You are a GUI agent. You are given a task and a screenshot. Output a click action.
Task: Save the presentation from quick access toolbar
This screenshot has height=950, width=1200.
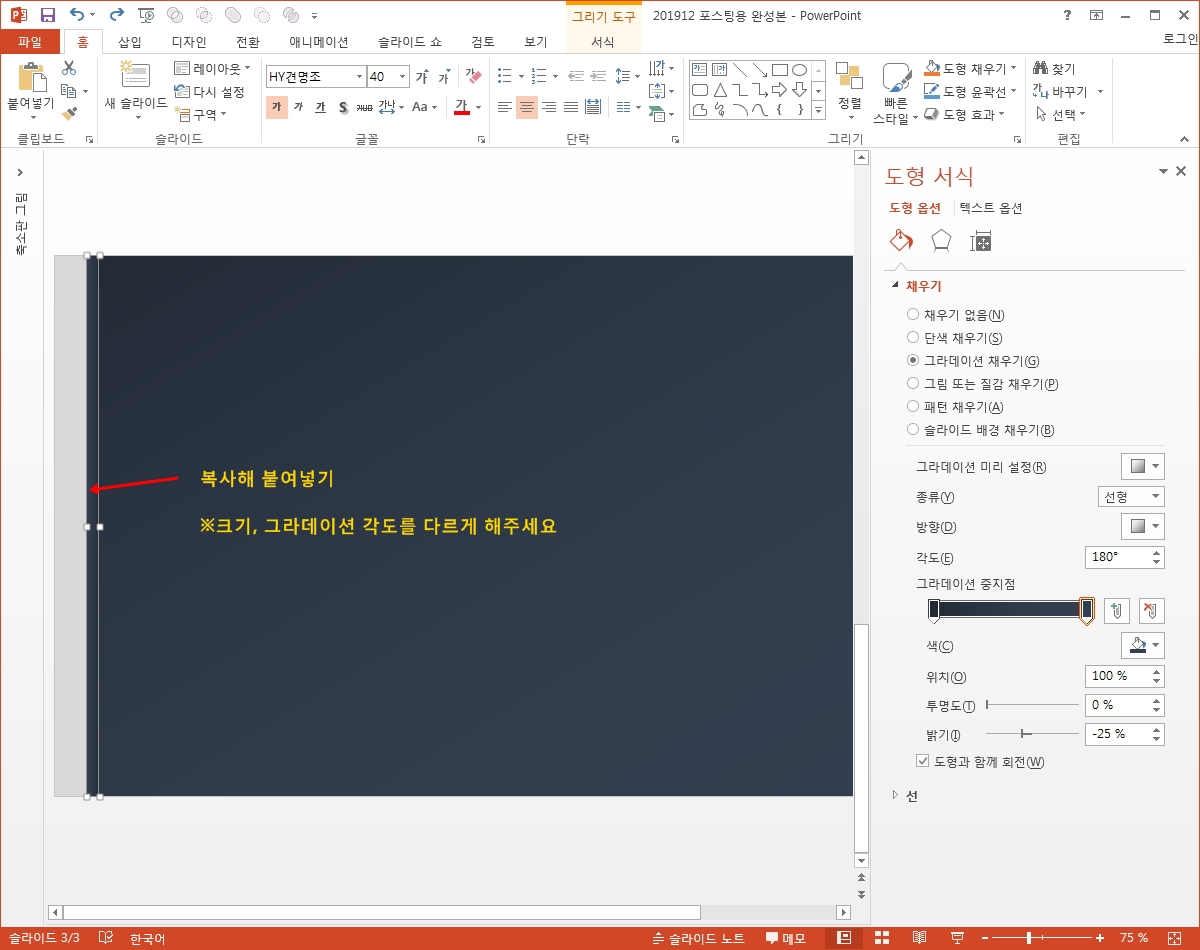pos(47,15)
